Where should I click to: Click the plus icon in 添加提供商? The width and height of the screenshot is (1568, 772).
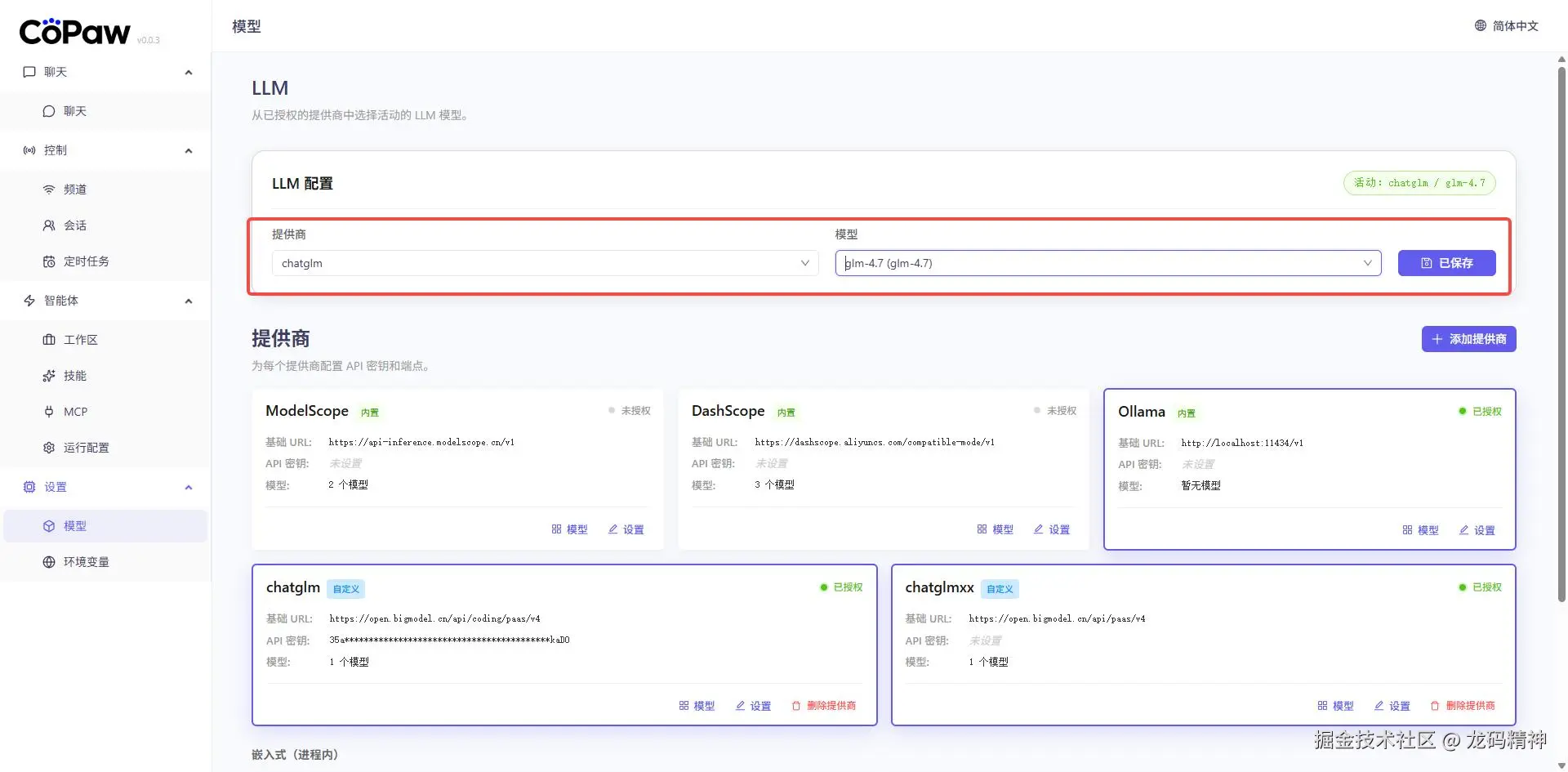(x=1437, y=339)
